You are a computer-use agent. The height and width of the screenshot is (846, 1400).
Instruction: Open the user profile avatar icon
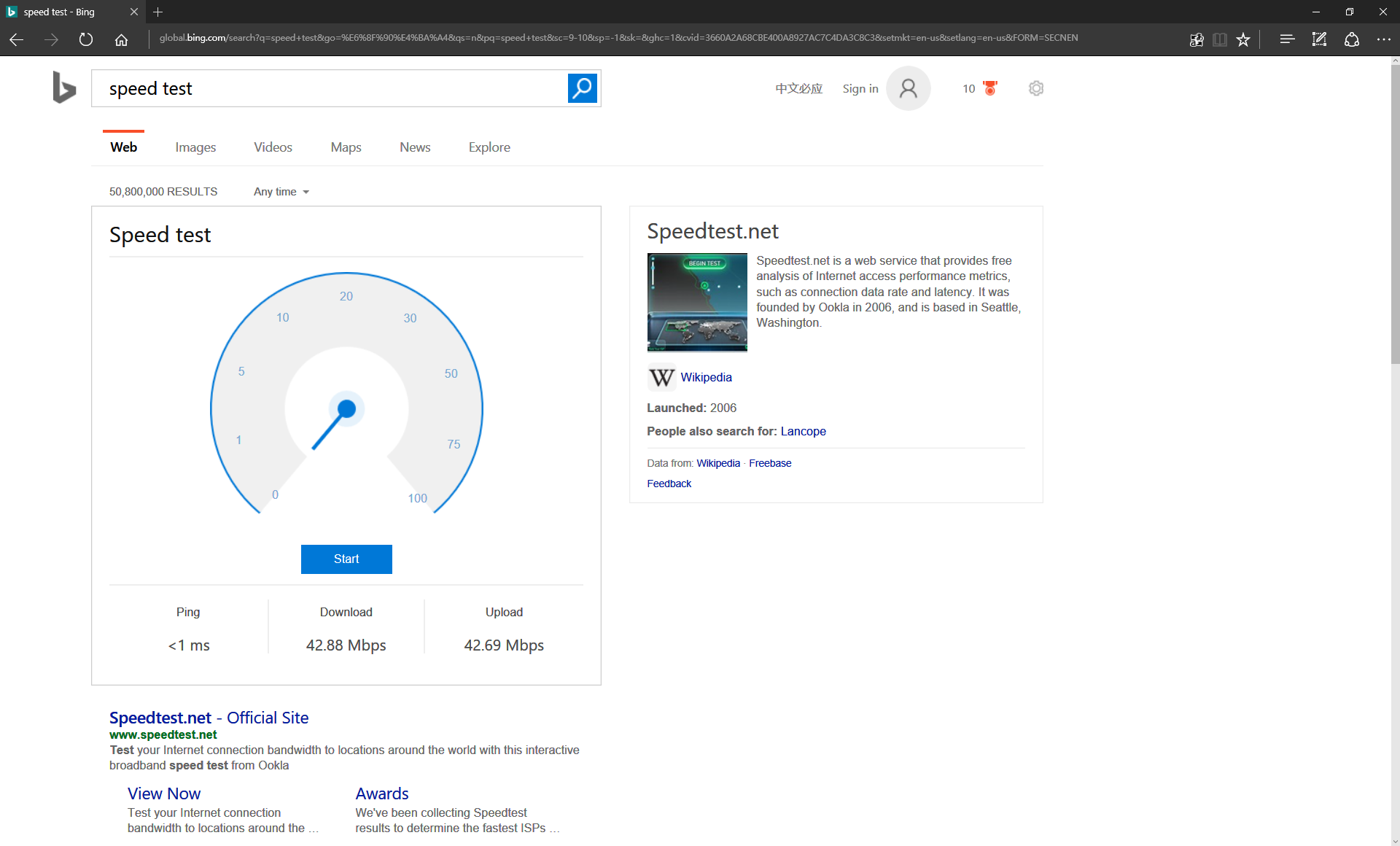pos(908,88)
